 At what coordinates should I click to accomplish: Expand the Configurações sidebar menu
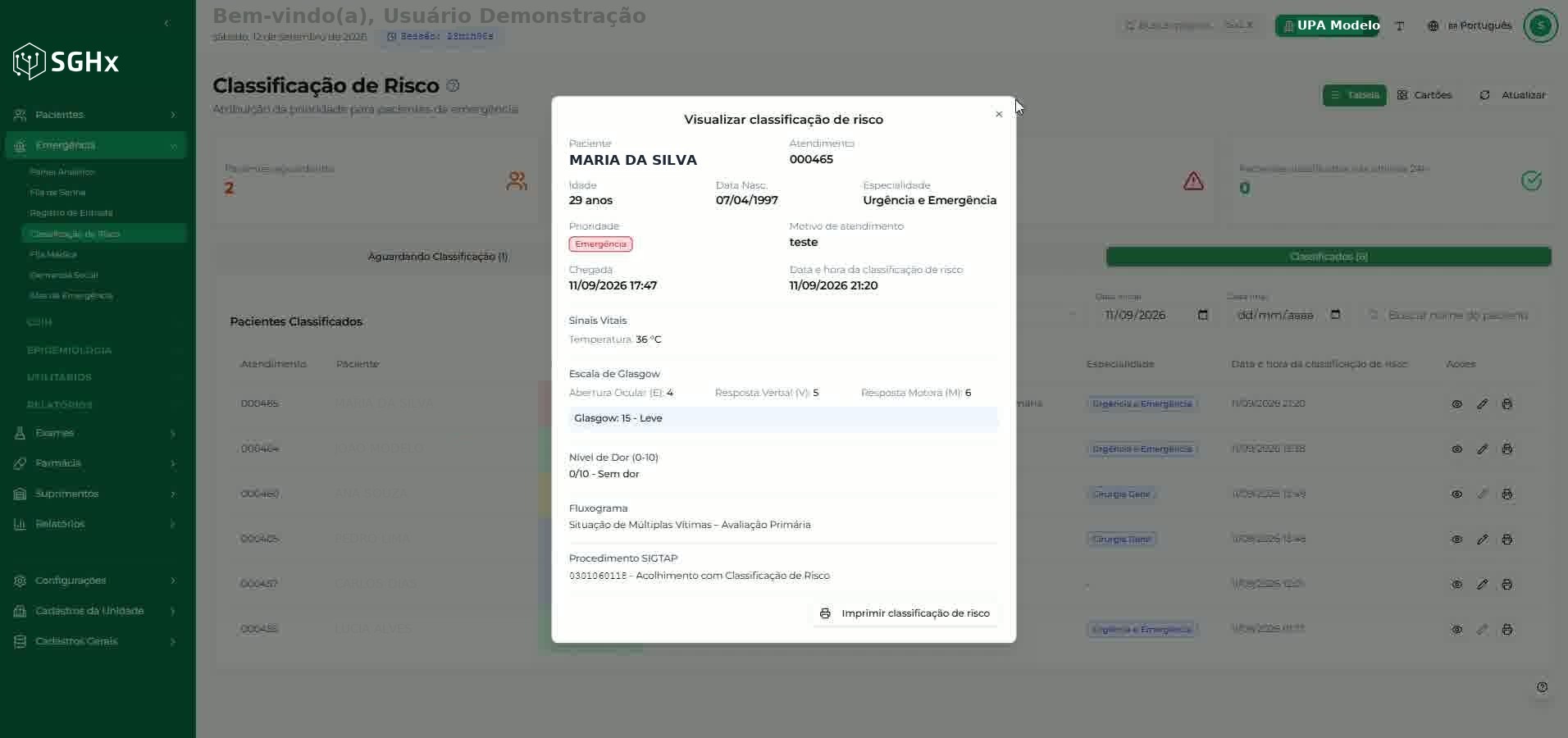coord(95,581)
